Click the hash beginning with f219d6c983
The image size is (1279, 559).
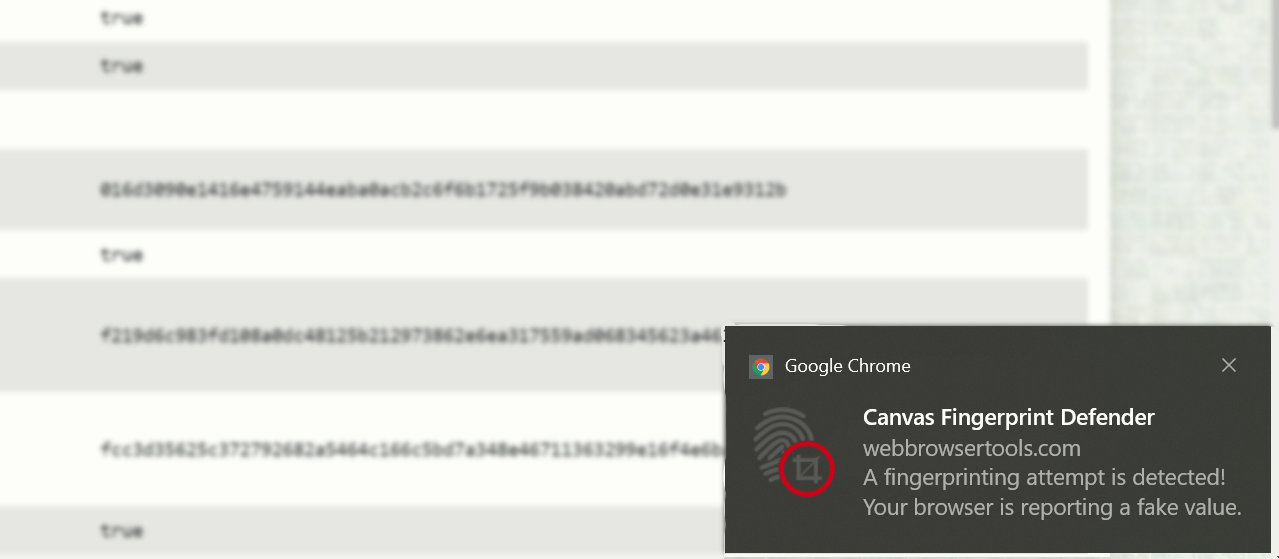(411, 335)
